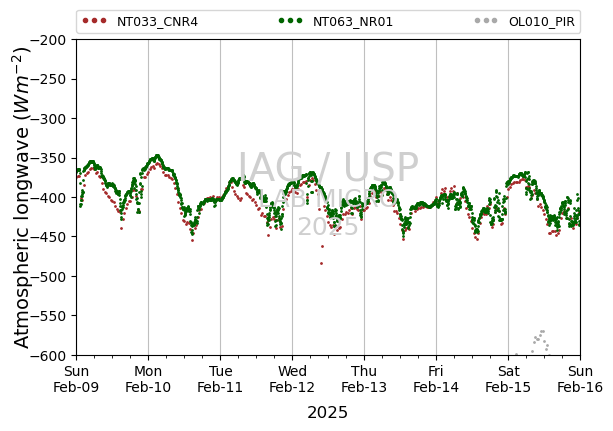Click the −300 y-axis tick label
613x431 pixels.
48,119
